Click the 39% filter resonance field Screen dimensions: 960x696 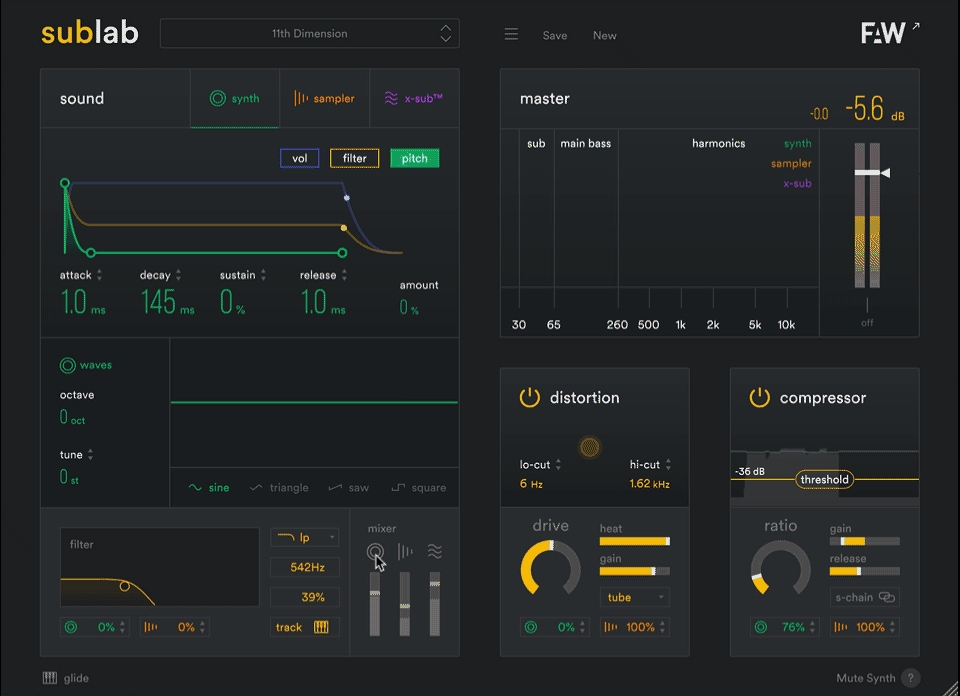[x=304, y=597]
